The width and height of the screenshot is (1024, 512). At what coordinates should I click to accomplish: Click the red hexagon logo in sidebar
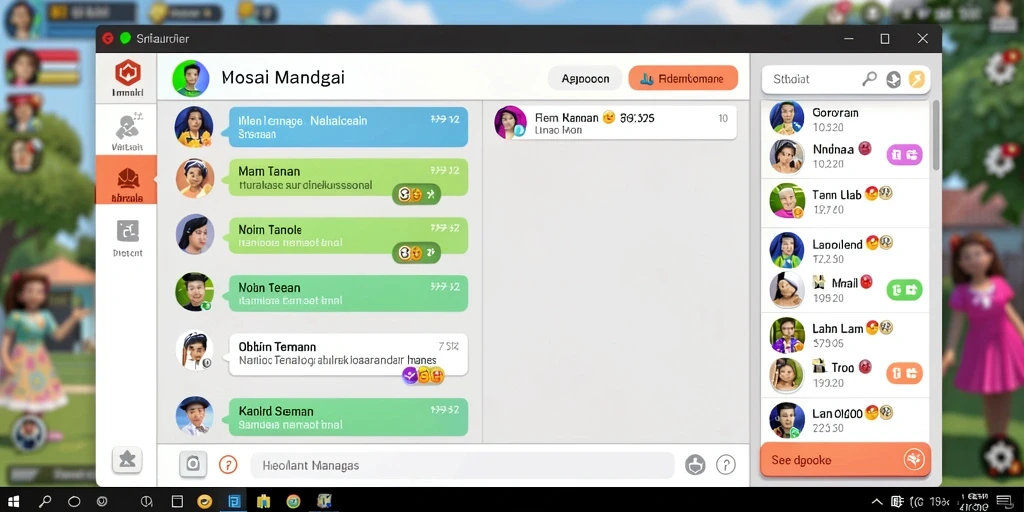(x=127, y=73)
